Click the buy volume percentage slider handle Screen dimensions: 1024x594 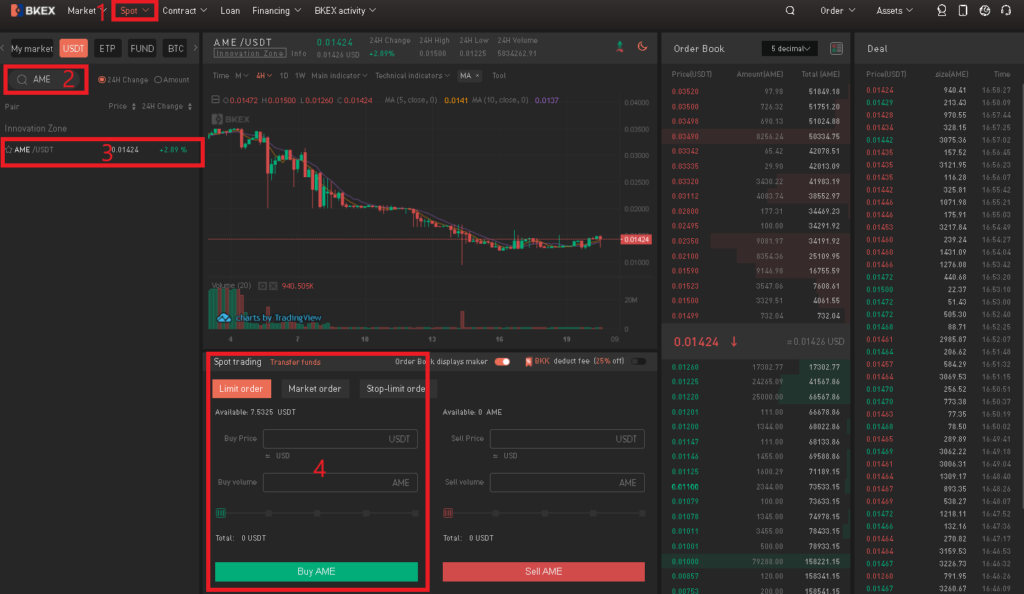(221, 513)
